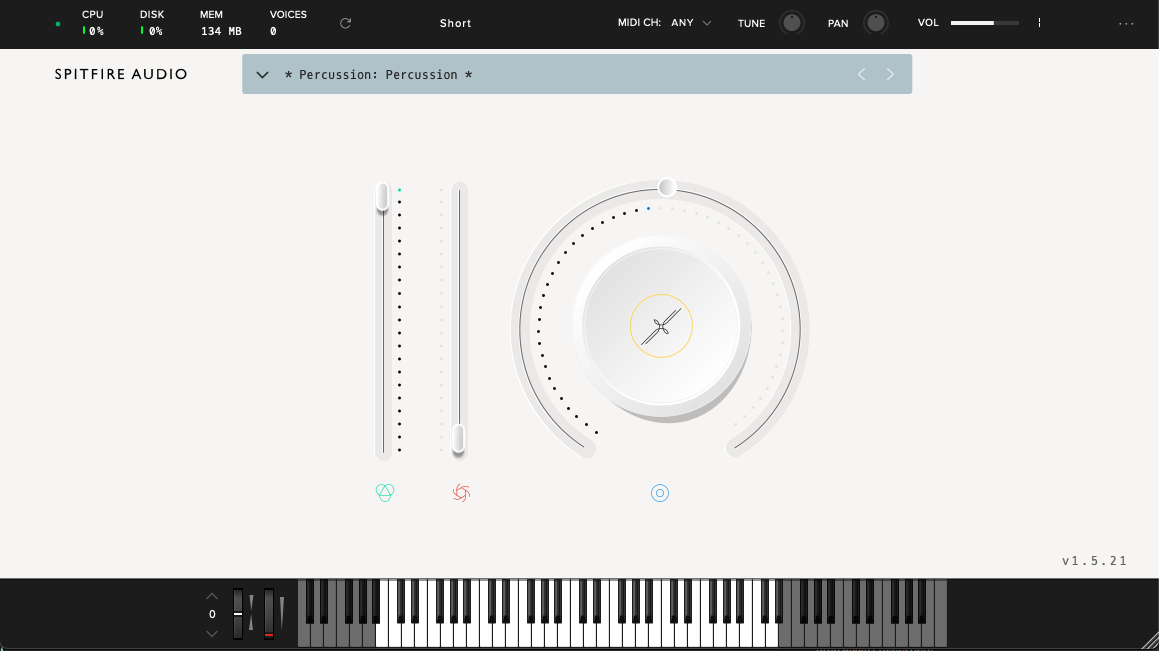Click the next preset arrow
1159x651 pixels.
point(890,74)
